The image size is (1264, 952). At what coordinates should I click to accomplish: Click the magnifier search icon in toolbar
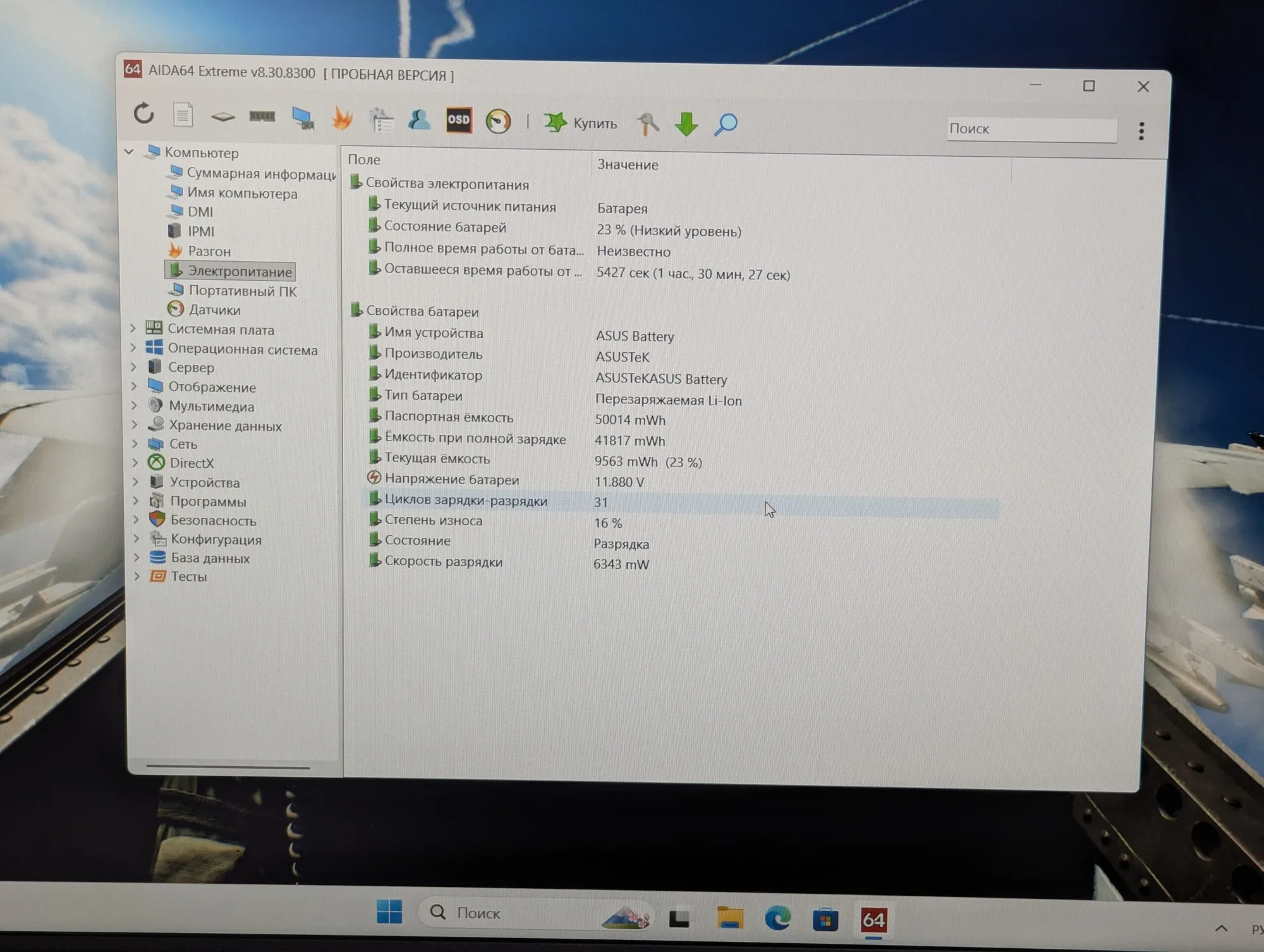[x=726, y=124]
